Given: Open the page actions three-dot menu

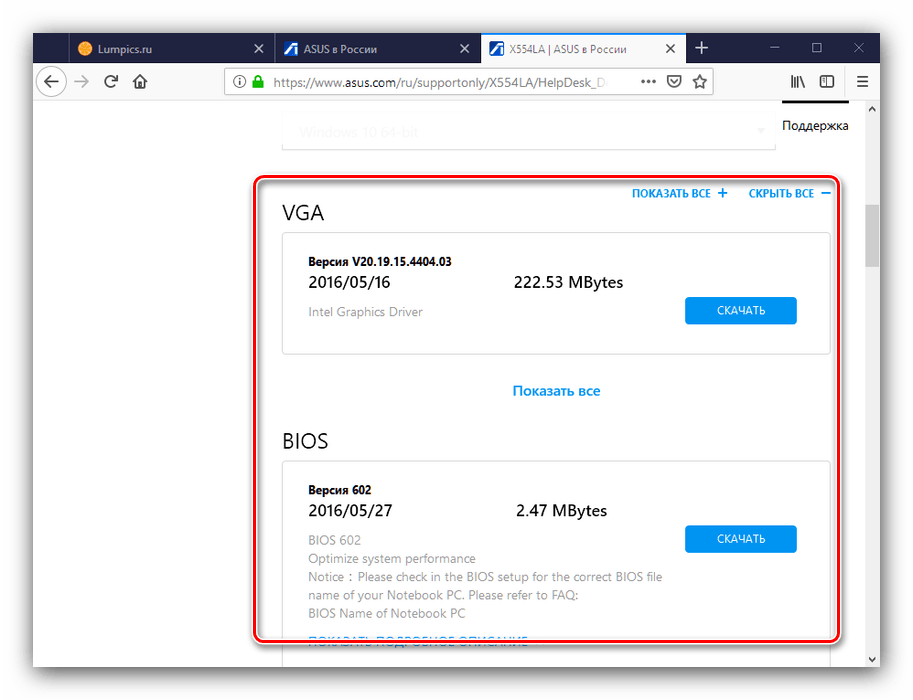Looking at the screenshot, I should tap(648, 82).
